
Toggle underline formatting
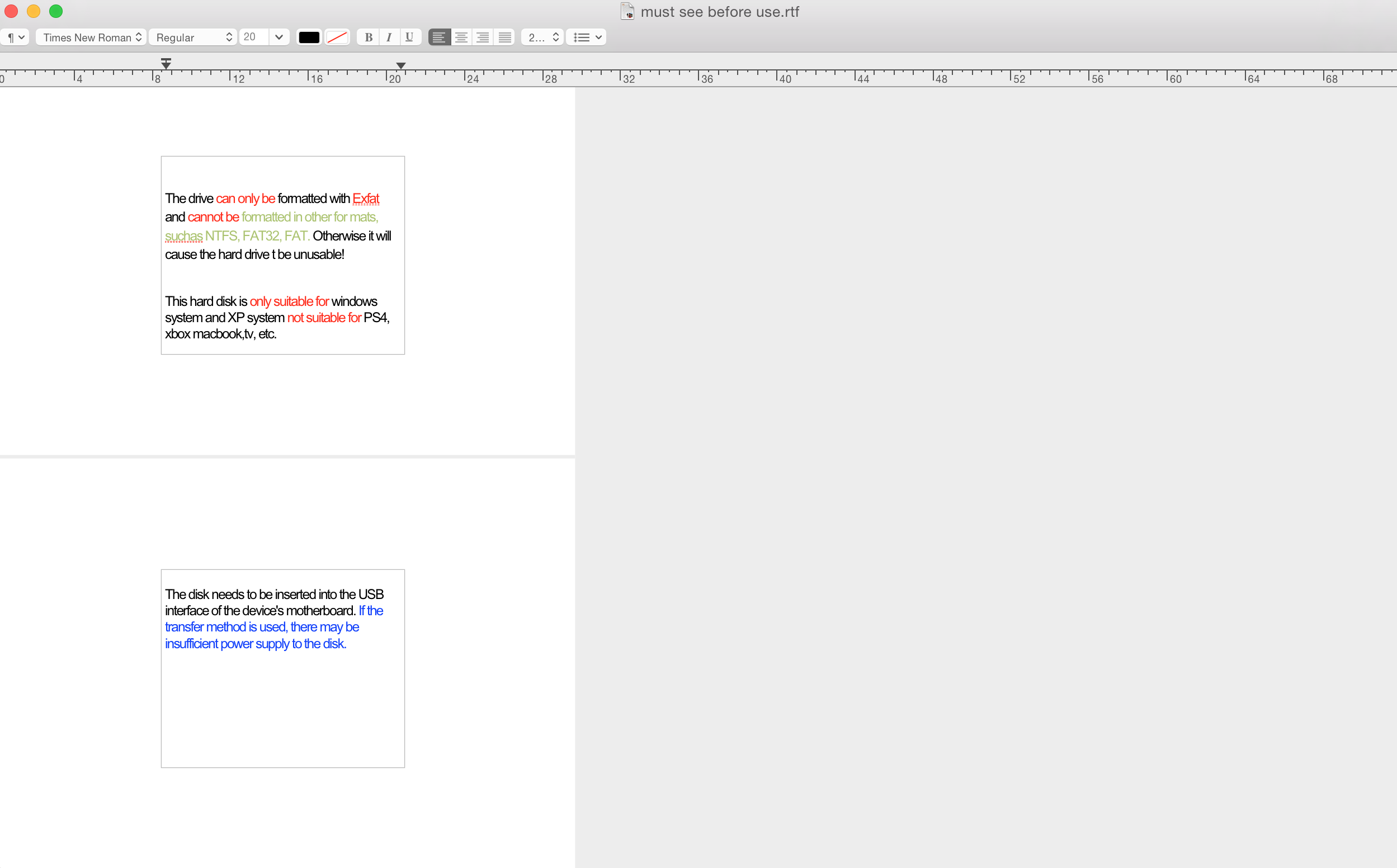[410, 37]
